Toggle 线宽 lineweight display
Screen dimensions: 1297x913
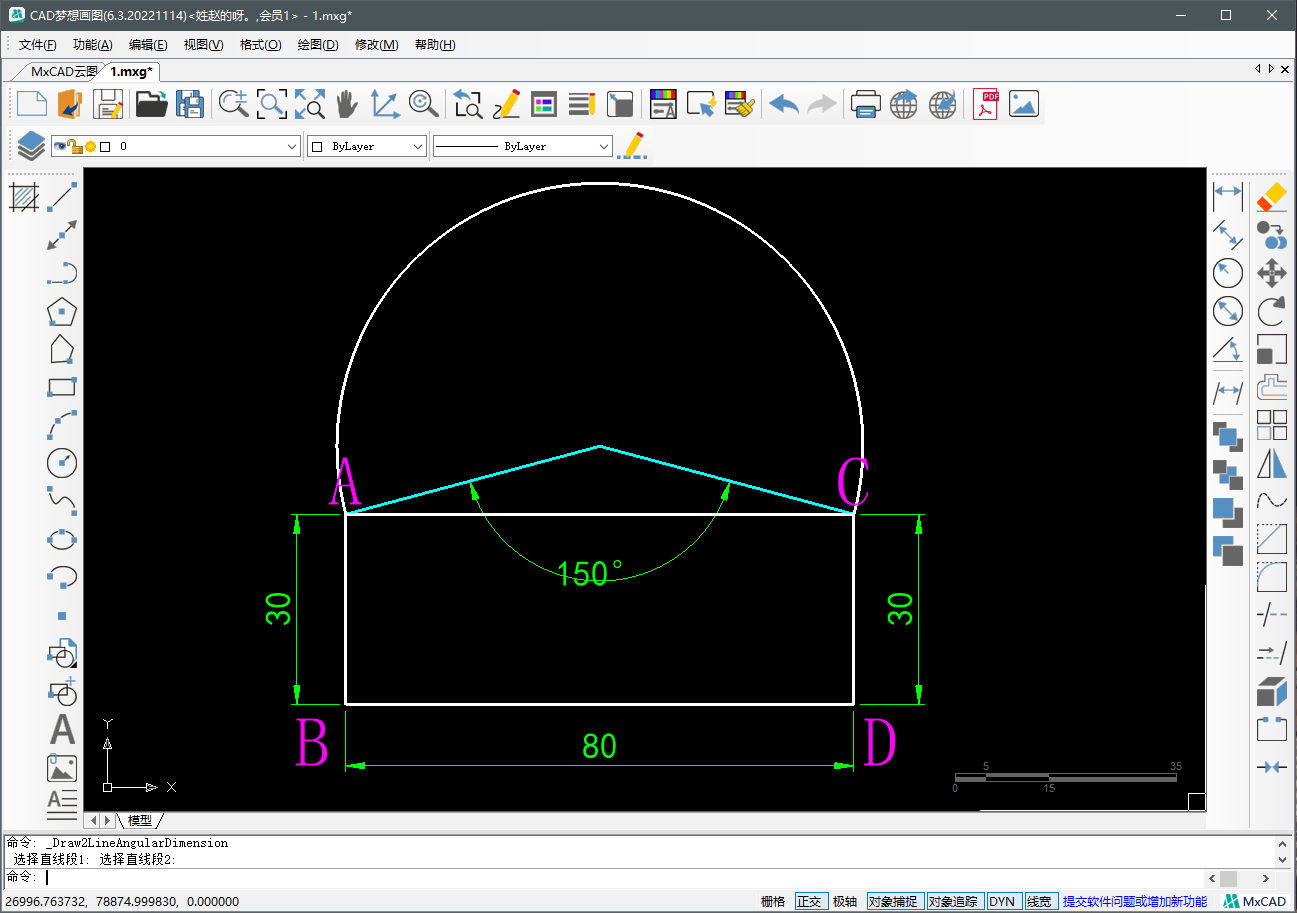pos(1039,901)
